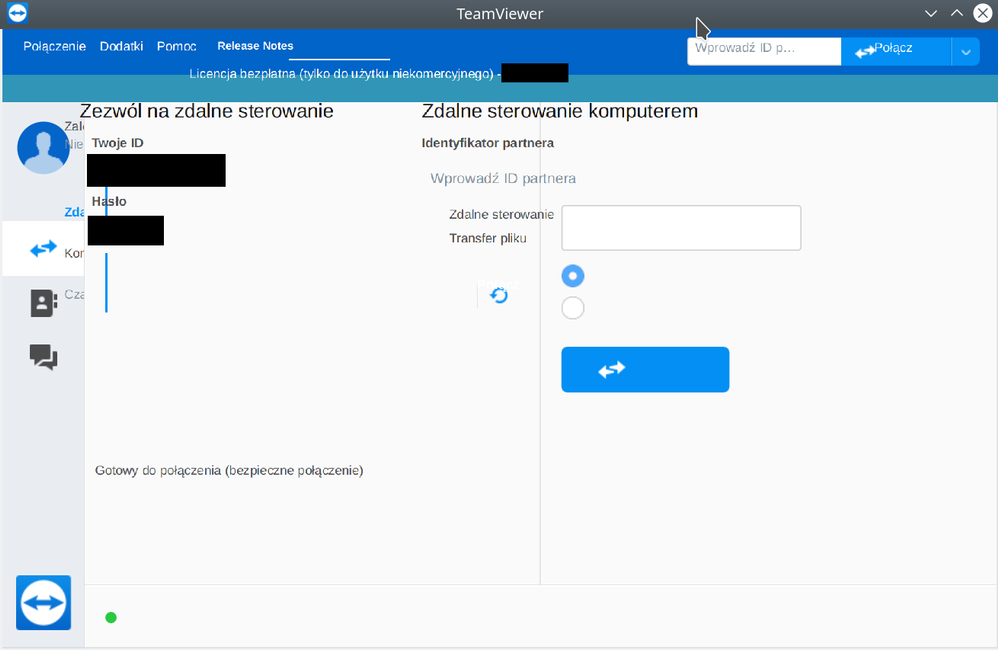The image size is (998, 650).
Task: Click the 'Zdalne sterowanie' label
Action: 502,215
